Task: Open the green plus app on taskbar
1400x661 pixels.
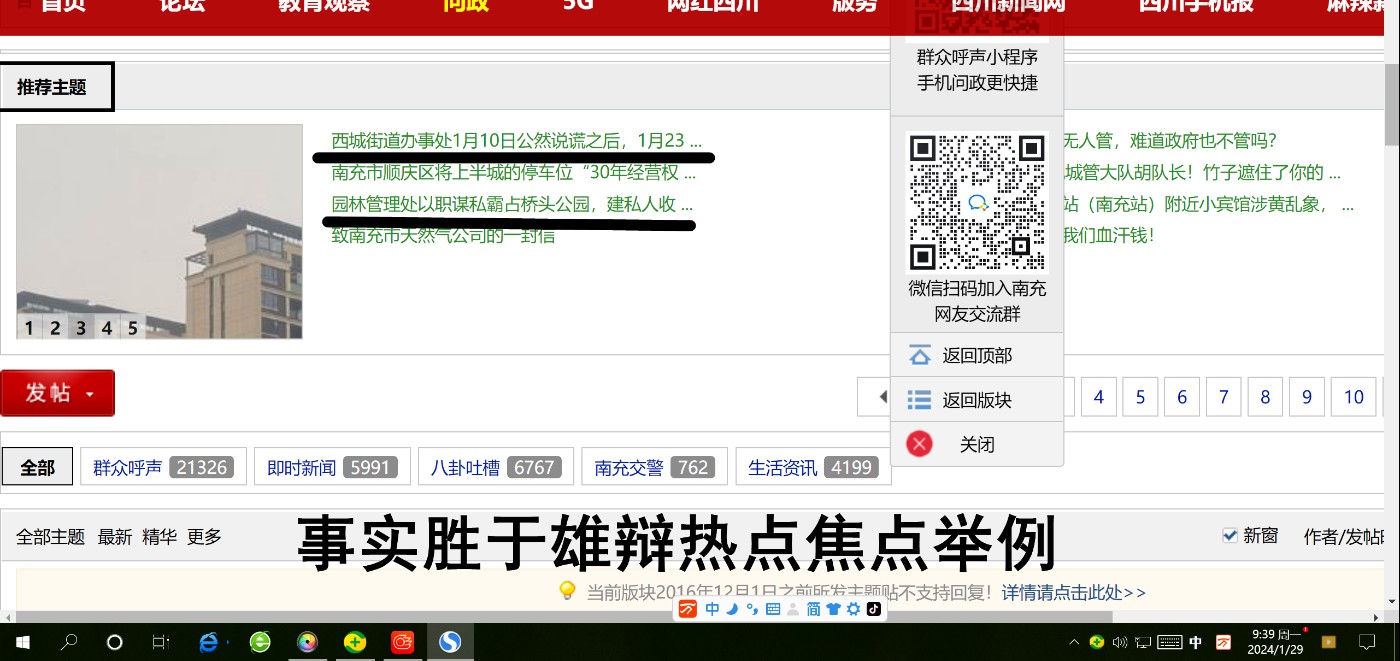Action: click(x=355, y=642)
